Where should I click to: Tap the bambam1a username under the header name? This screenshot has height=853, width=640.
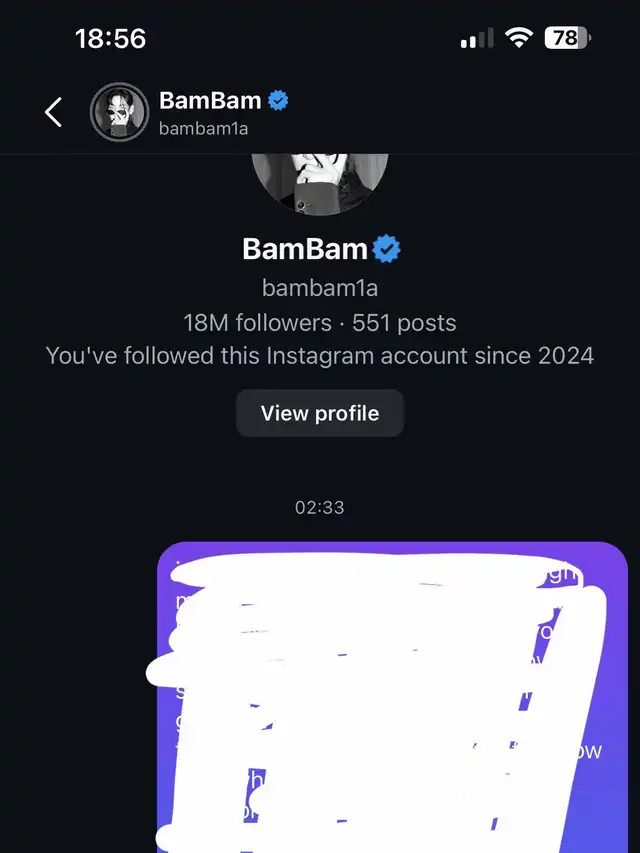203,129
